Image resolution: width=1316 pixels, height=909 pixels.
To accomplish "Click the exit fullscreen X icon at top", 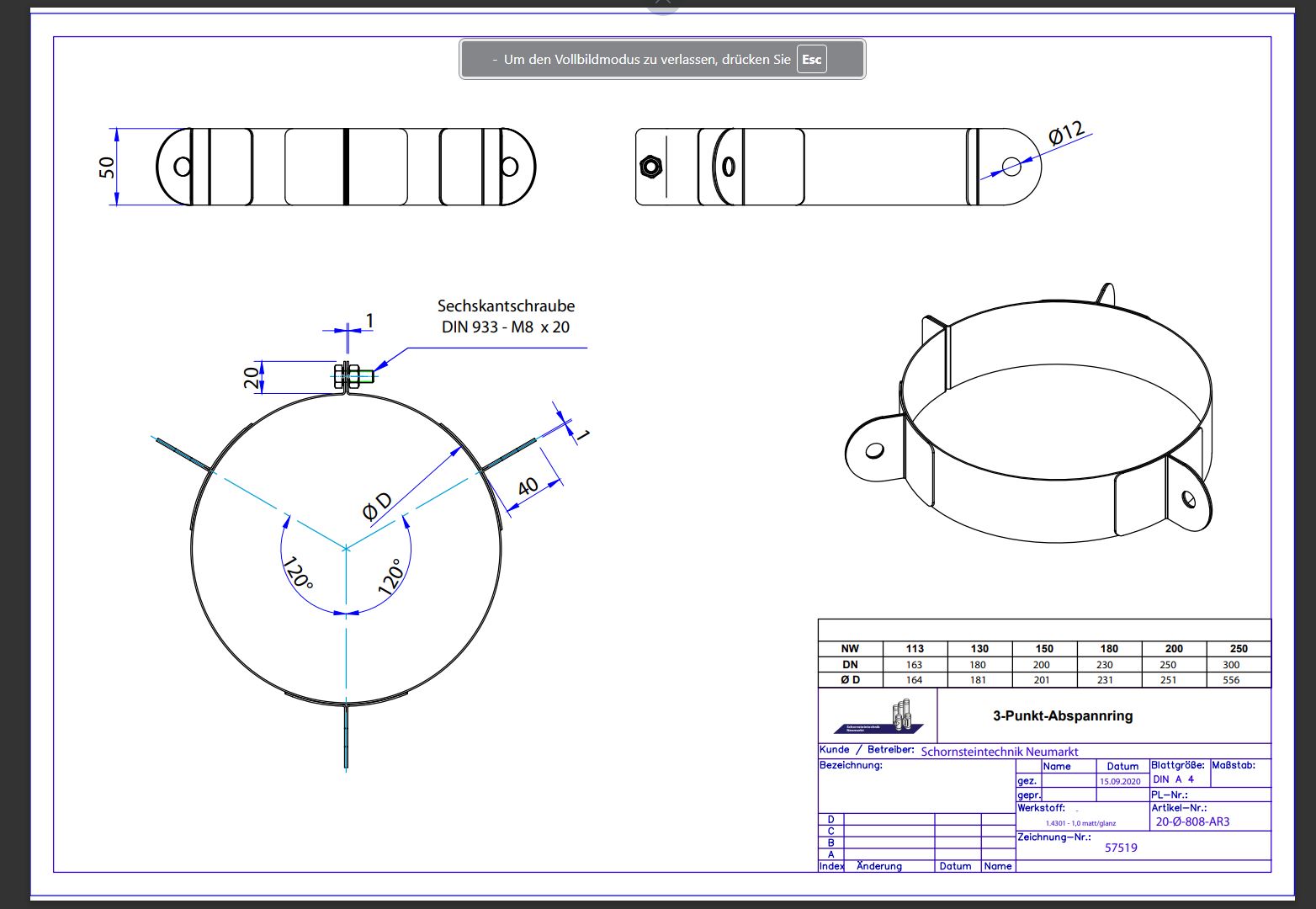I will (x=662, y=3).
